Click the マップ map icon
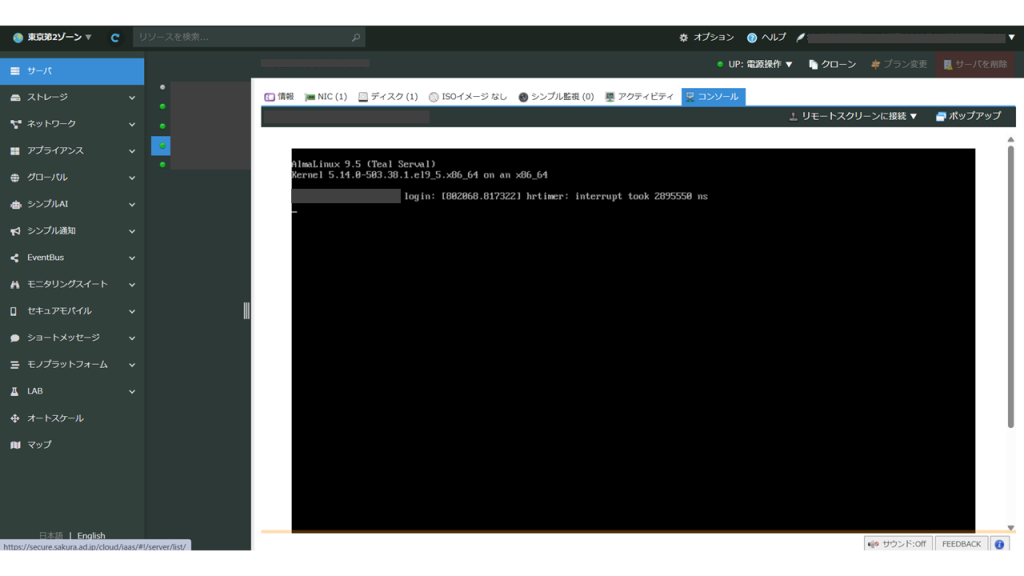The height and width of the screenshot is (576, 1024). [15, 445]
